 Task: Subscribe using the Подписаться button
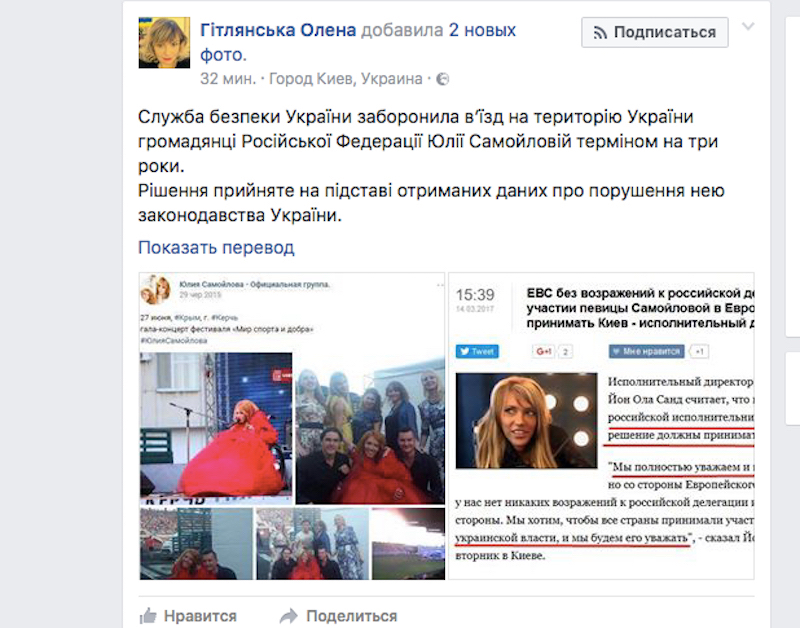[655, 32]
